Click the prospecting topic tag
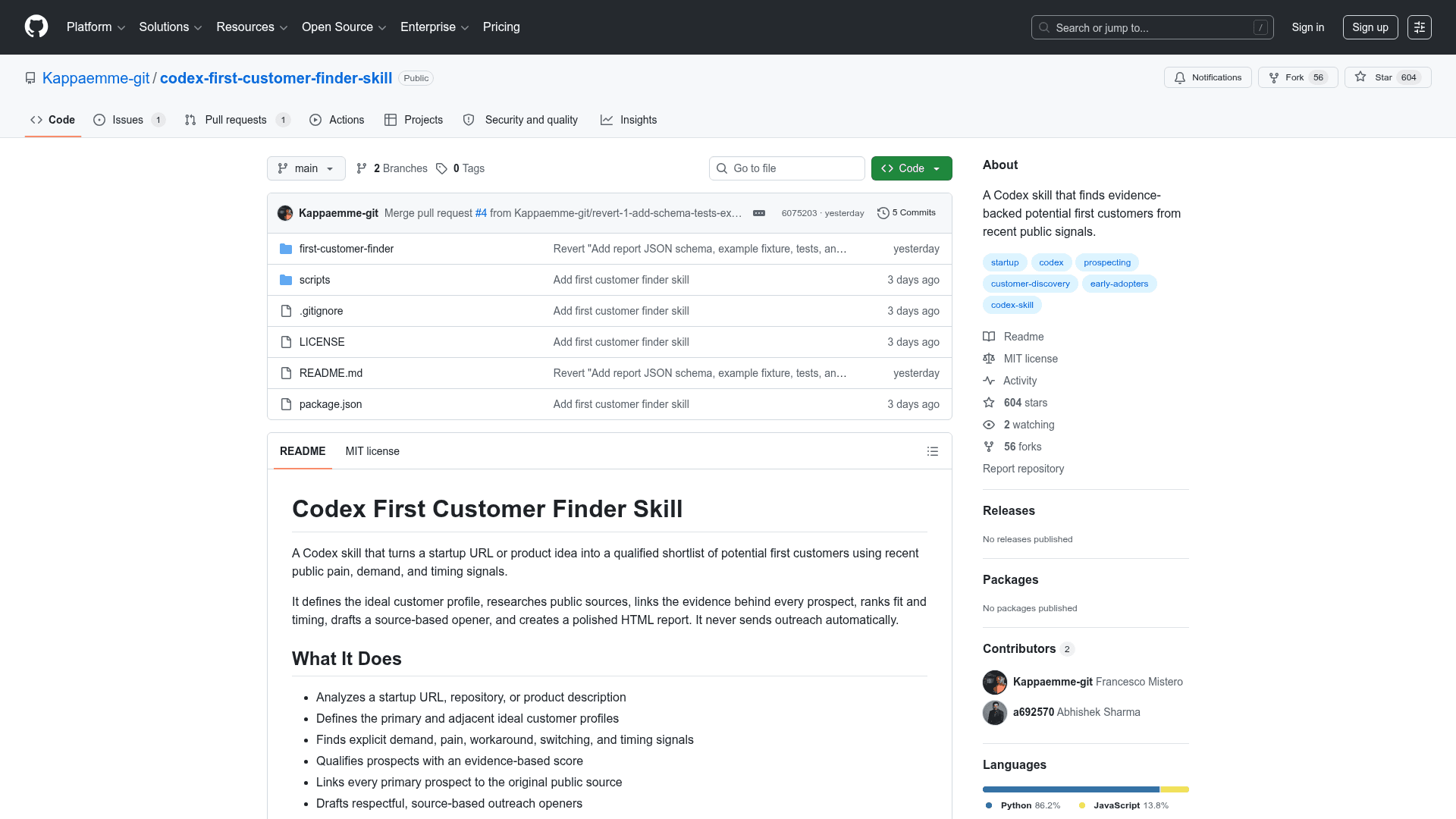 (1107, 262)
